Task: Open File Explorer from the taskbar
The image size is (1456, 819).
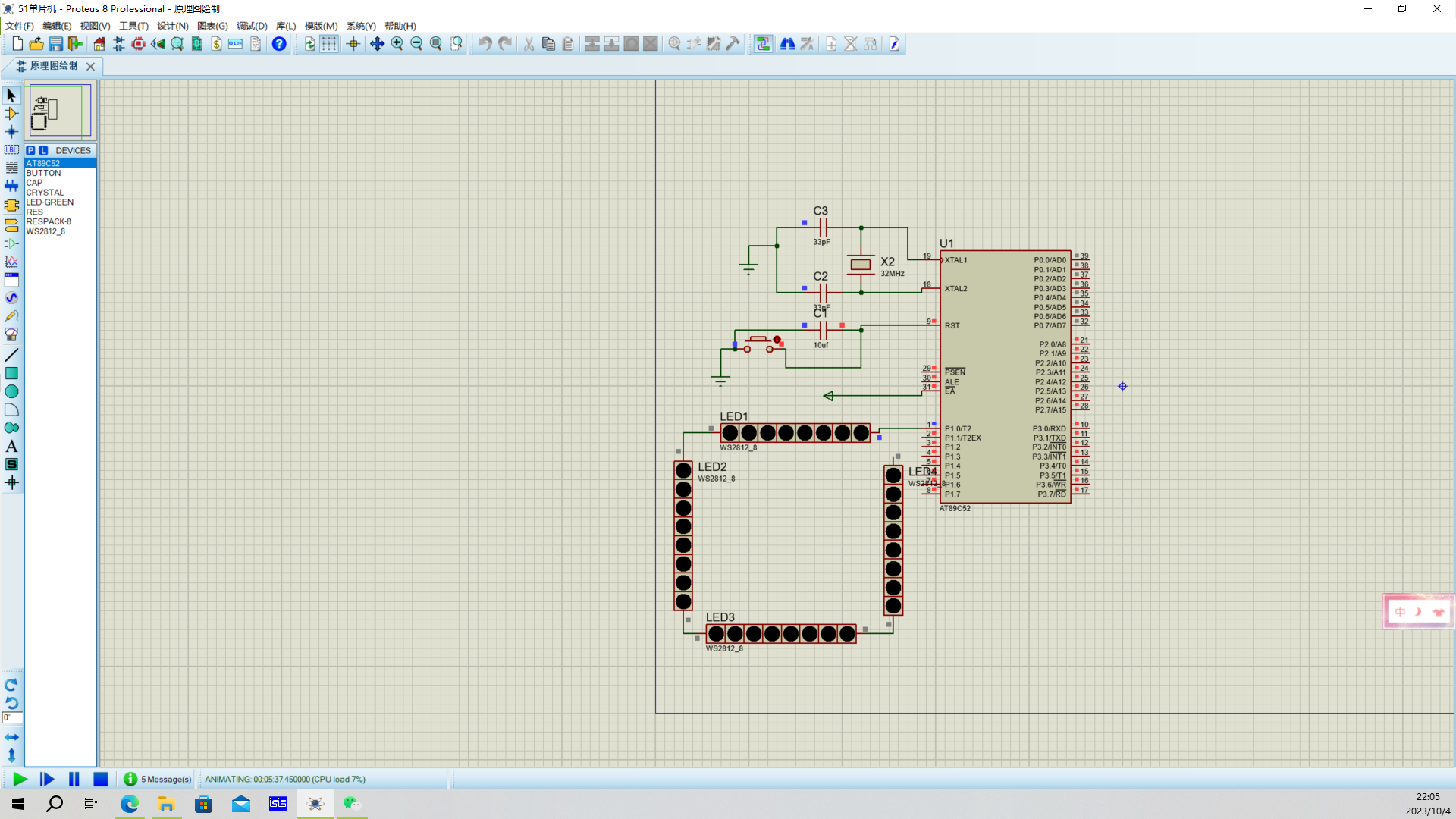Action: pyautogui.click(x=167, y=804)
